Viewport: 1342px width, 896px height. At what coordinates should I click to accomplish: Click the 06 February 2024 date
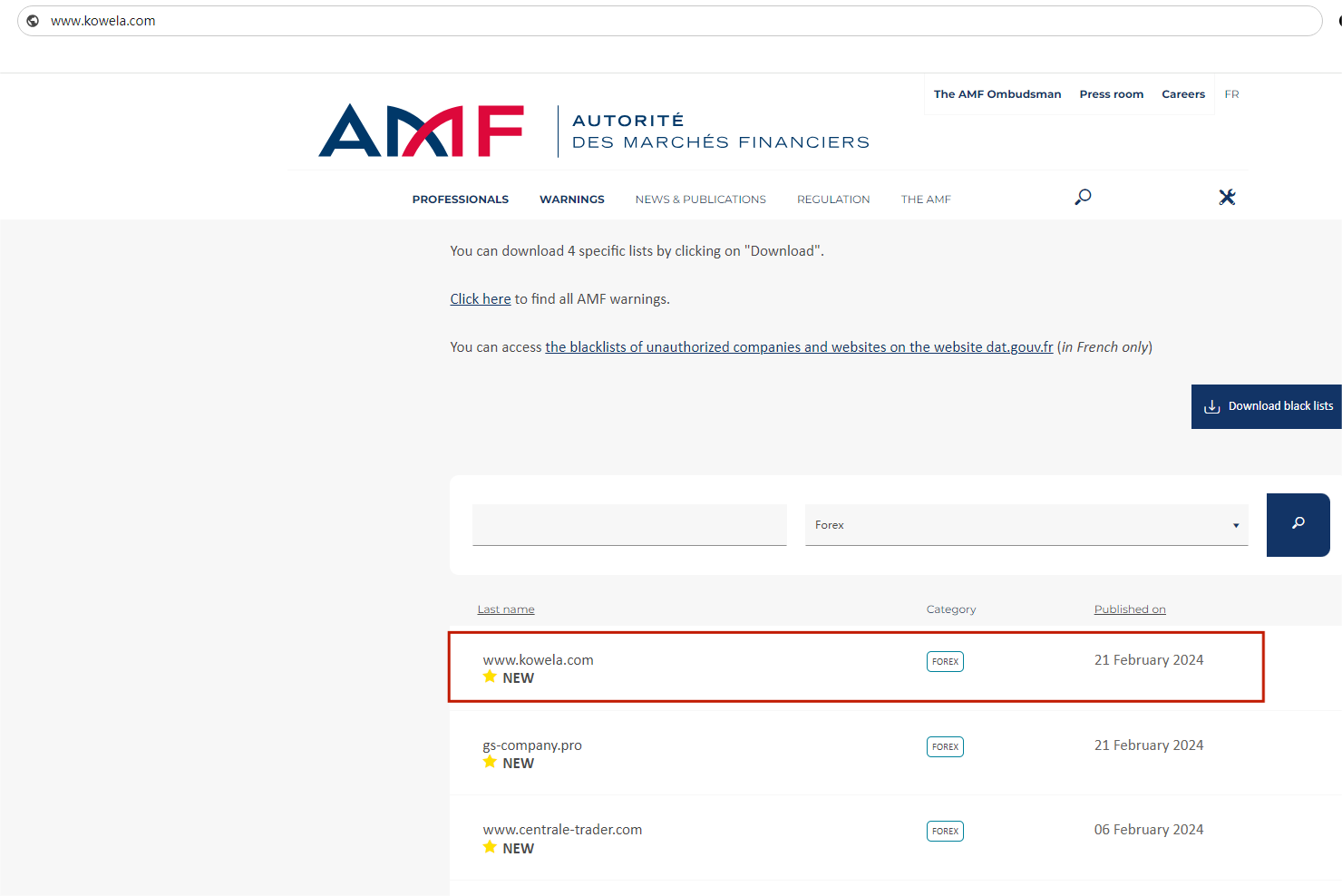tap(1149, 830)
